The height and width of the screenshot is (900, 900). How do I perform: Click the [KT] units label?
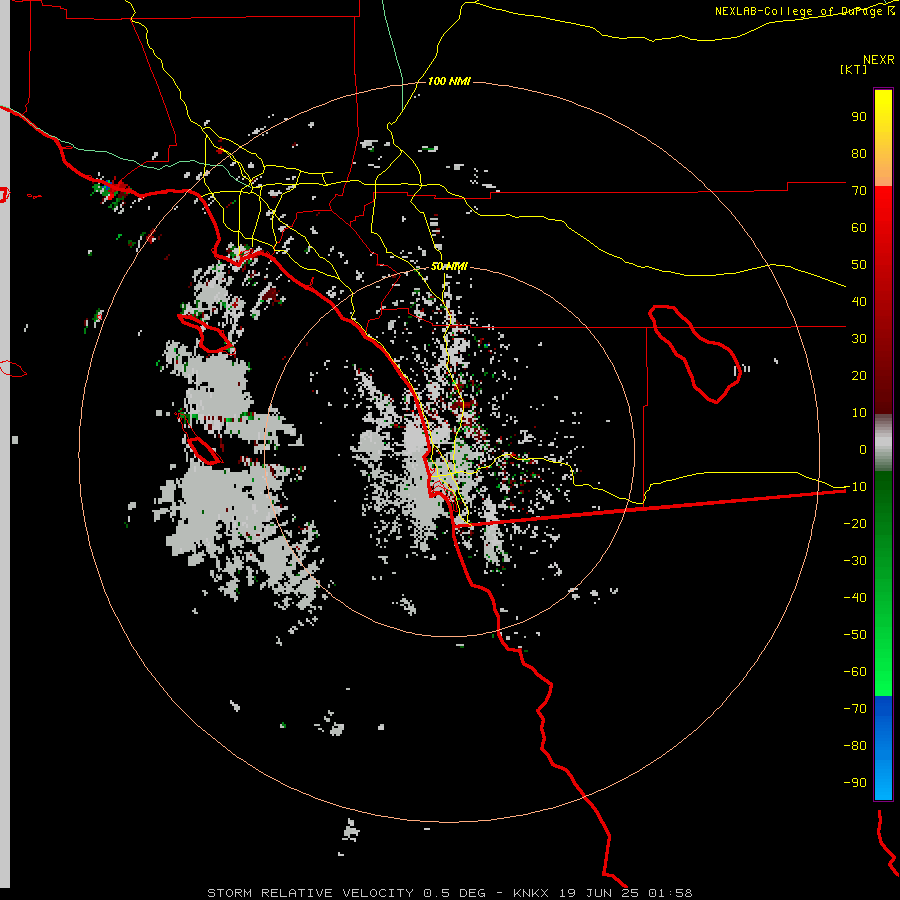[x=854, y=69]
